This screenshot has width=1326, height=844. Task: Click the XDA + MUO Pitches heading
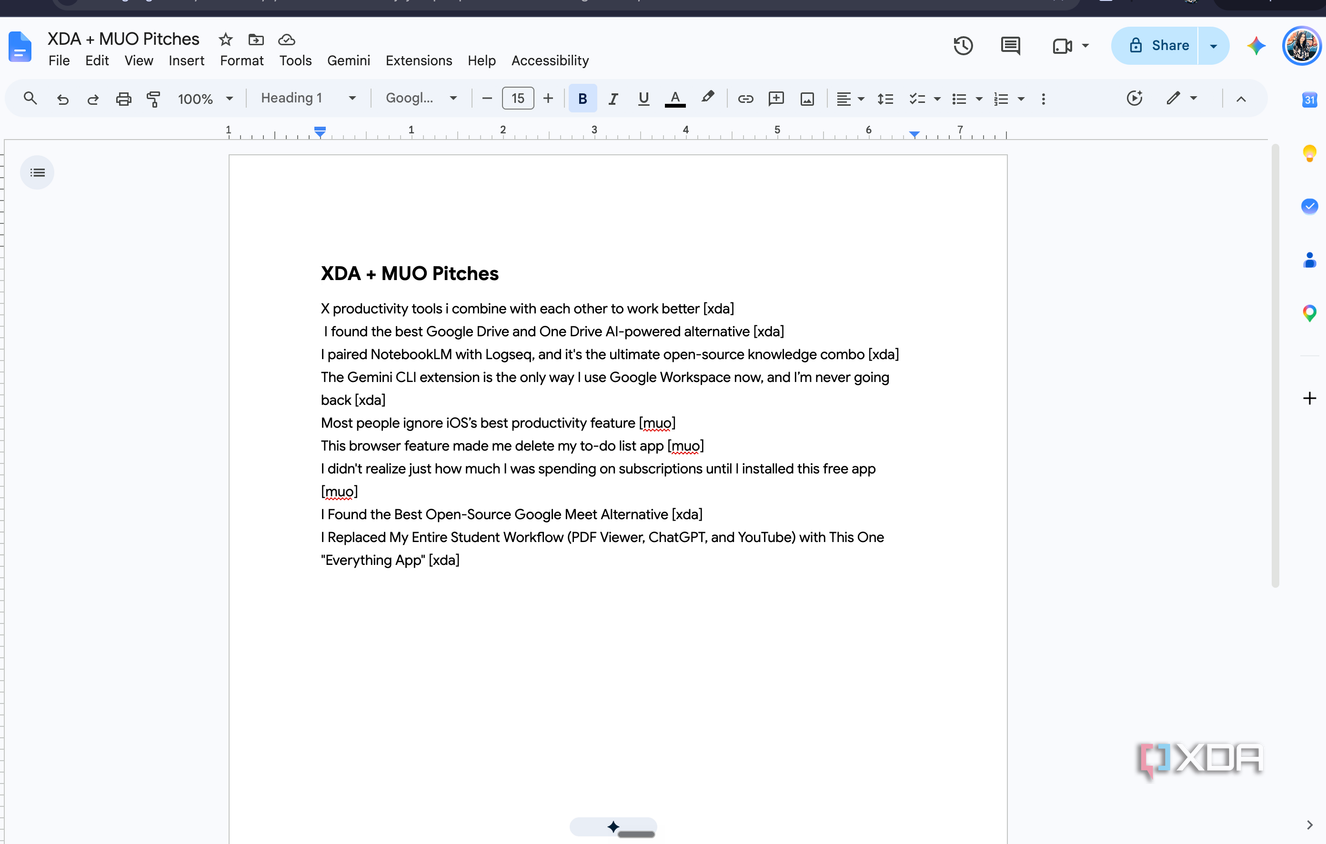pos(410,274)
